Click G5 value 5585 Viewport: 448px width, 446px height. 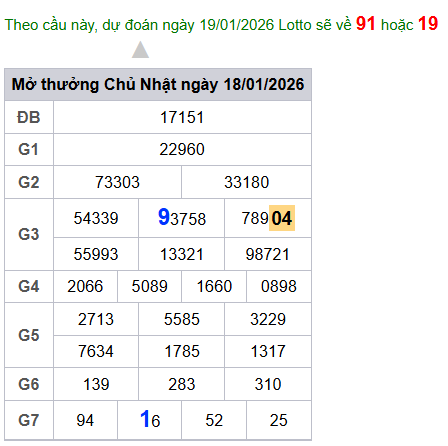tap(182, 319)
